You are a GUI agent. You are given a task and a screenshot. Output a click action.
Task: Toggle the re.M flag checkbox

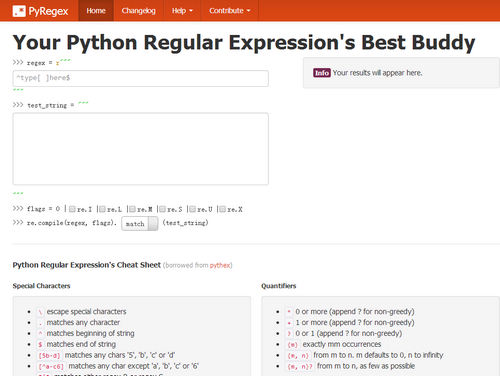click(132, 209)
